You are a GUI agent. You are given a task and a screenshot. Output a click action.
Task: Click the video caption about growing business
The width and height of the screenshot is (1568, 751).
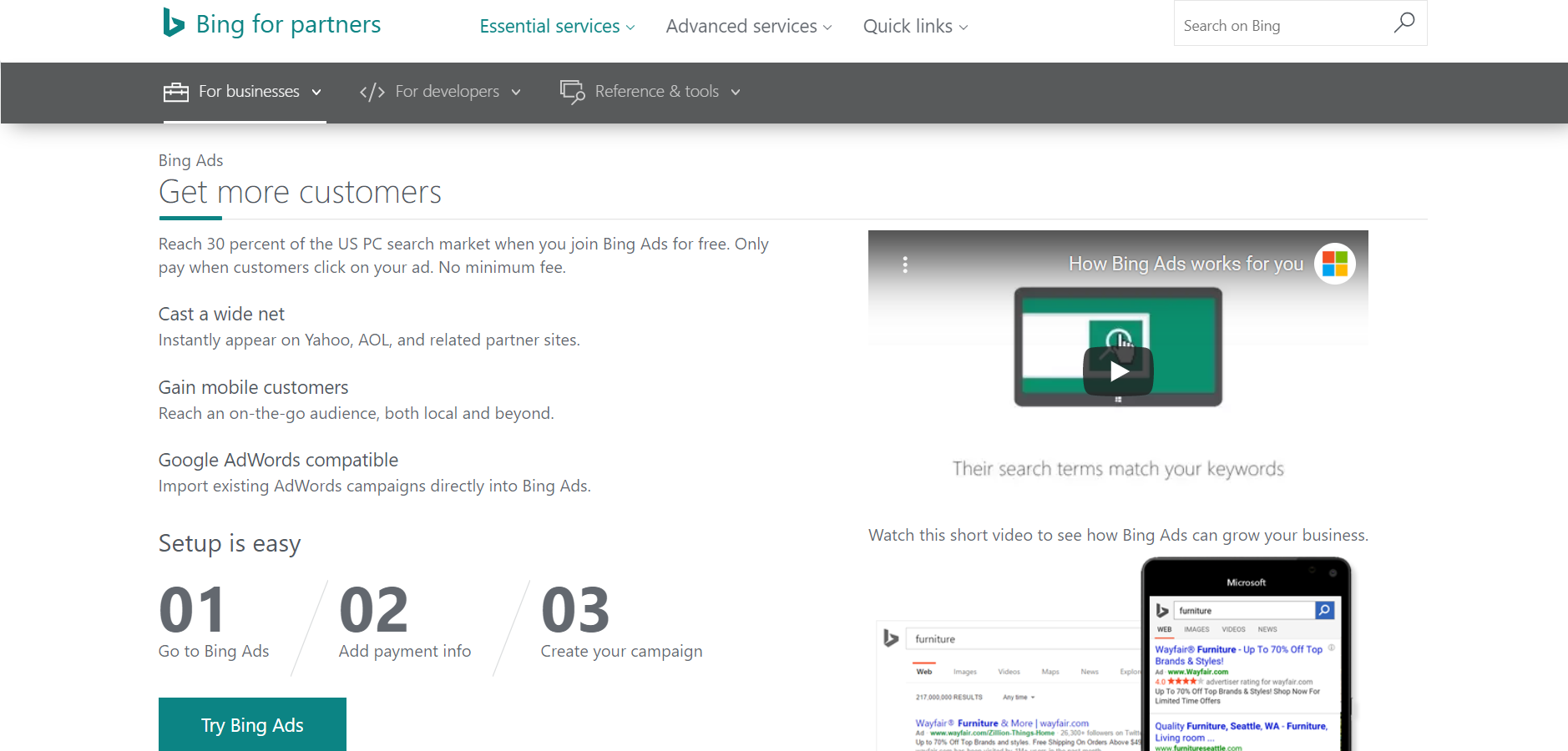pyautogui.click(x=1118, y=535)
